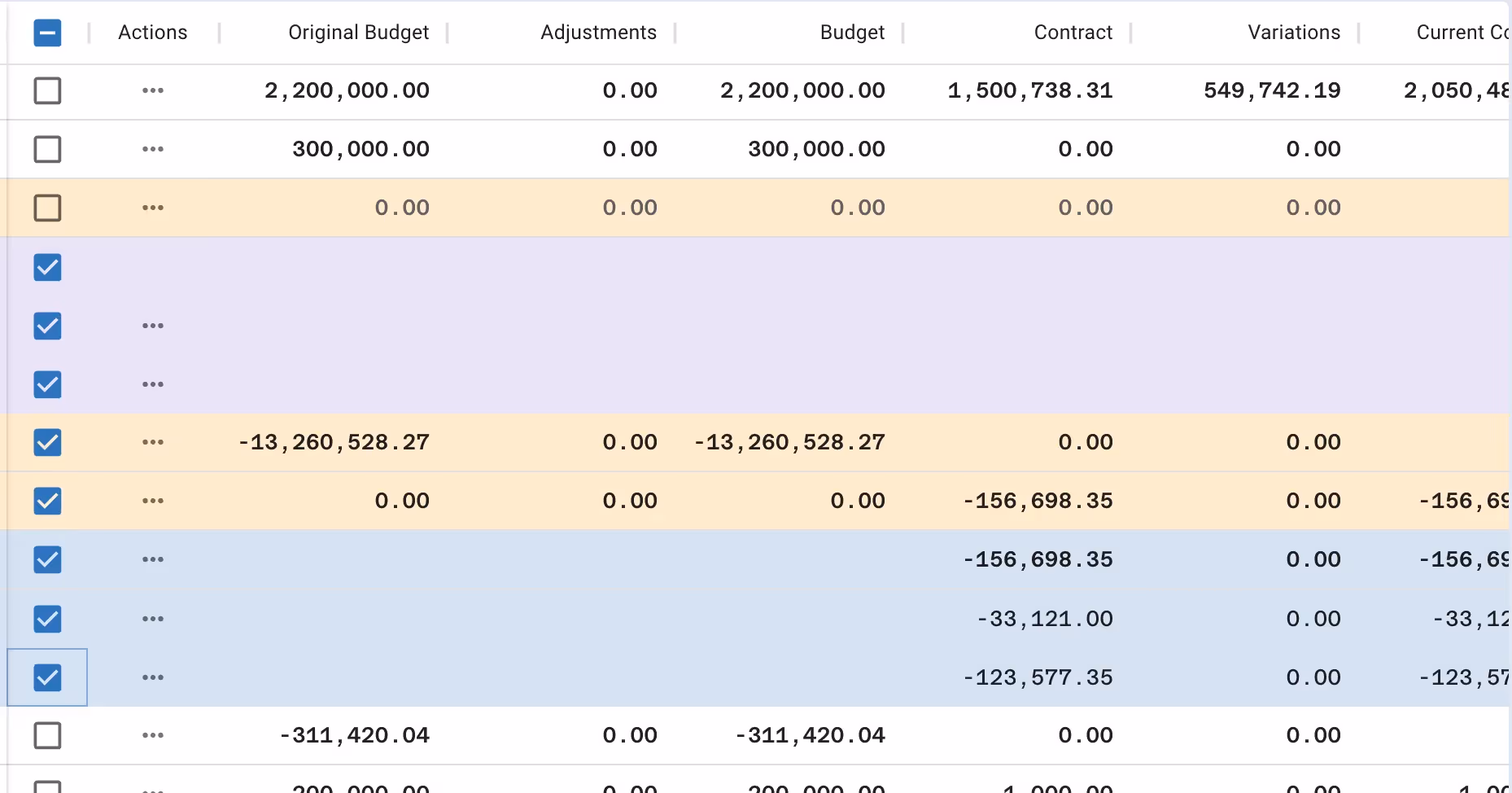The image size is (1512, 793).
Task: Sort by Variations column header
Action: (1294, 33)
